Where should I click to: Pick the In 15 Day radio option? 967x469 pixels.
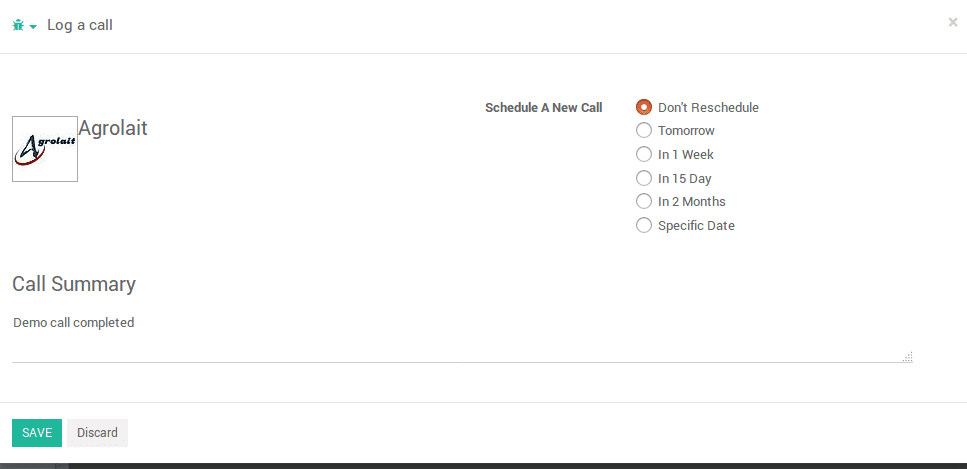[644, 178]
